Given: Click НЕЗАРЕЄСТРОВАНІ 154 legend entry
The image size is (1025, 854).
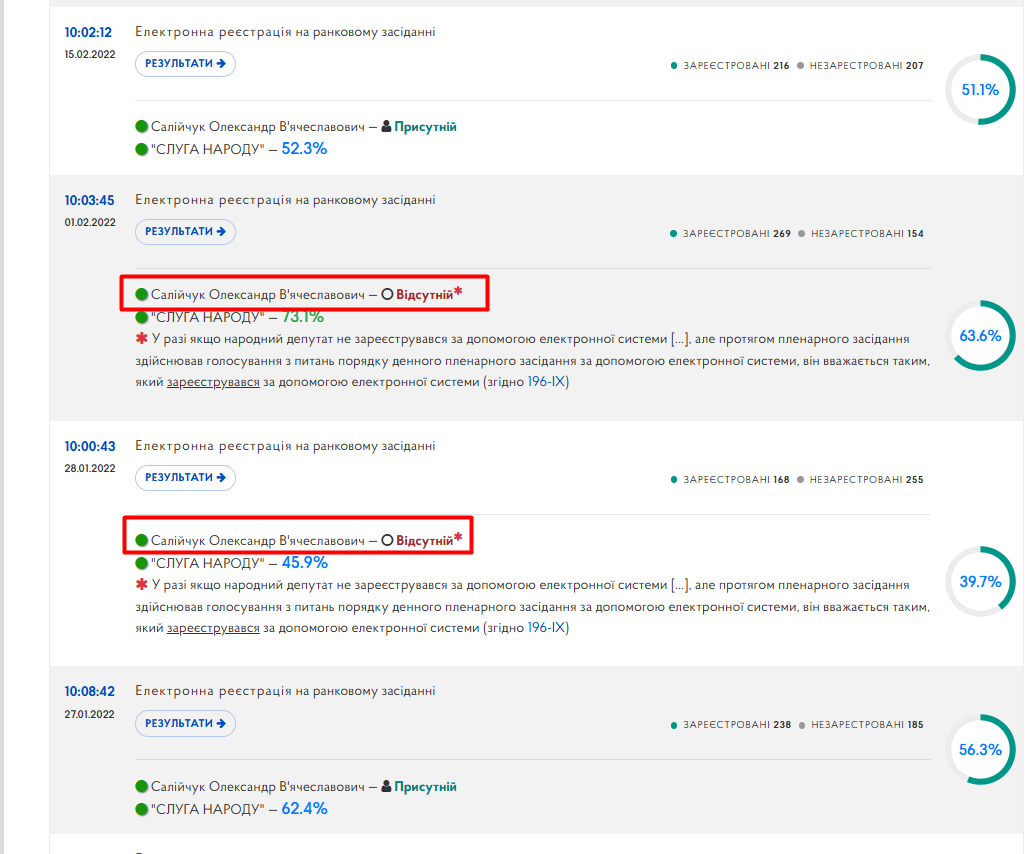Looking at the screenshot, I should pos(861,233).
